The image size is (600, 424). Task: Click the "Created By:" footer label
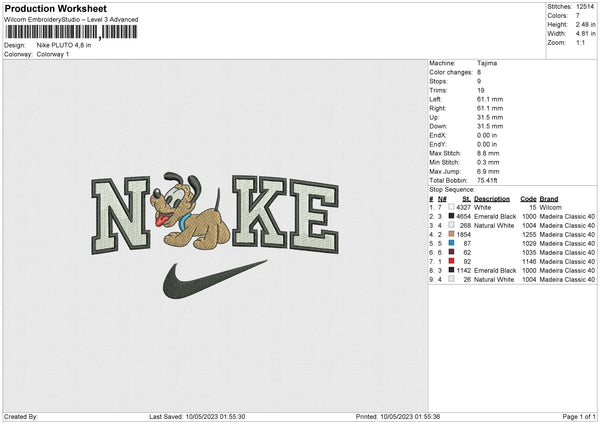(x=21, y=417)
